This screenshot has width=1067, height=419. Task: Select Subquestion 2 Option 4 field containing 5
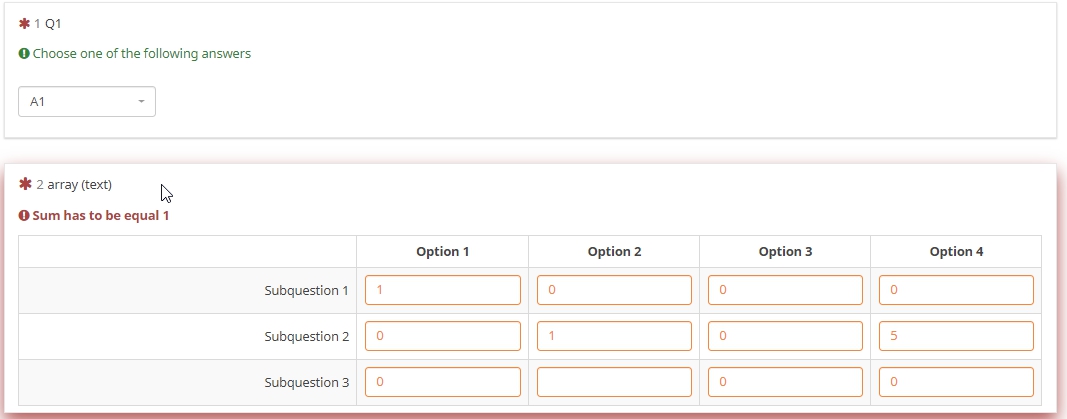(x=956, y=336)
